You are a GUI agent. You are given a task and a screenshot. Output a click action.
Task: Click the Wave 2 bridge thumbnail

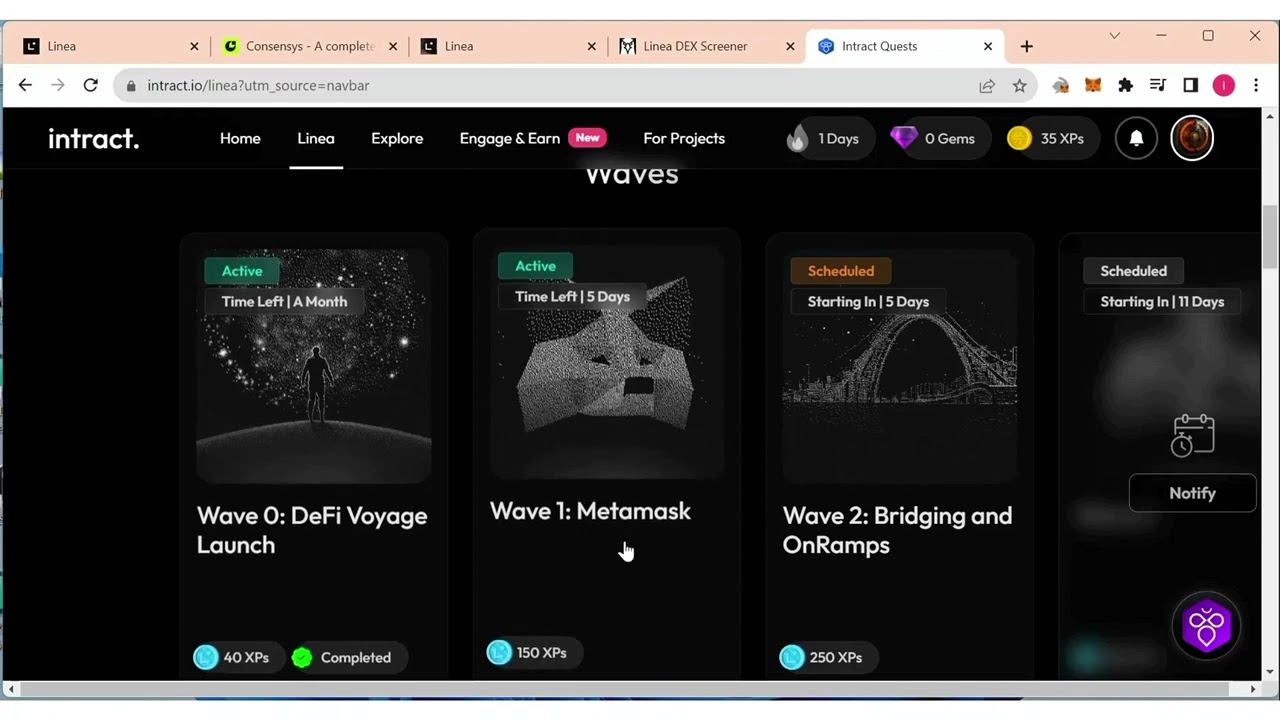click(900, 366)
